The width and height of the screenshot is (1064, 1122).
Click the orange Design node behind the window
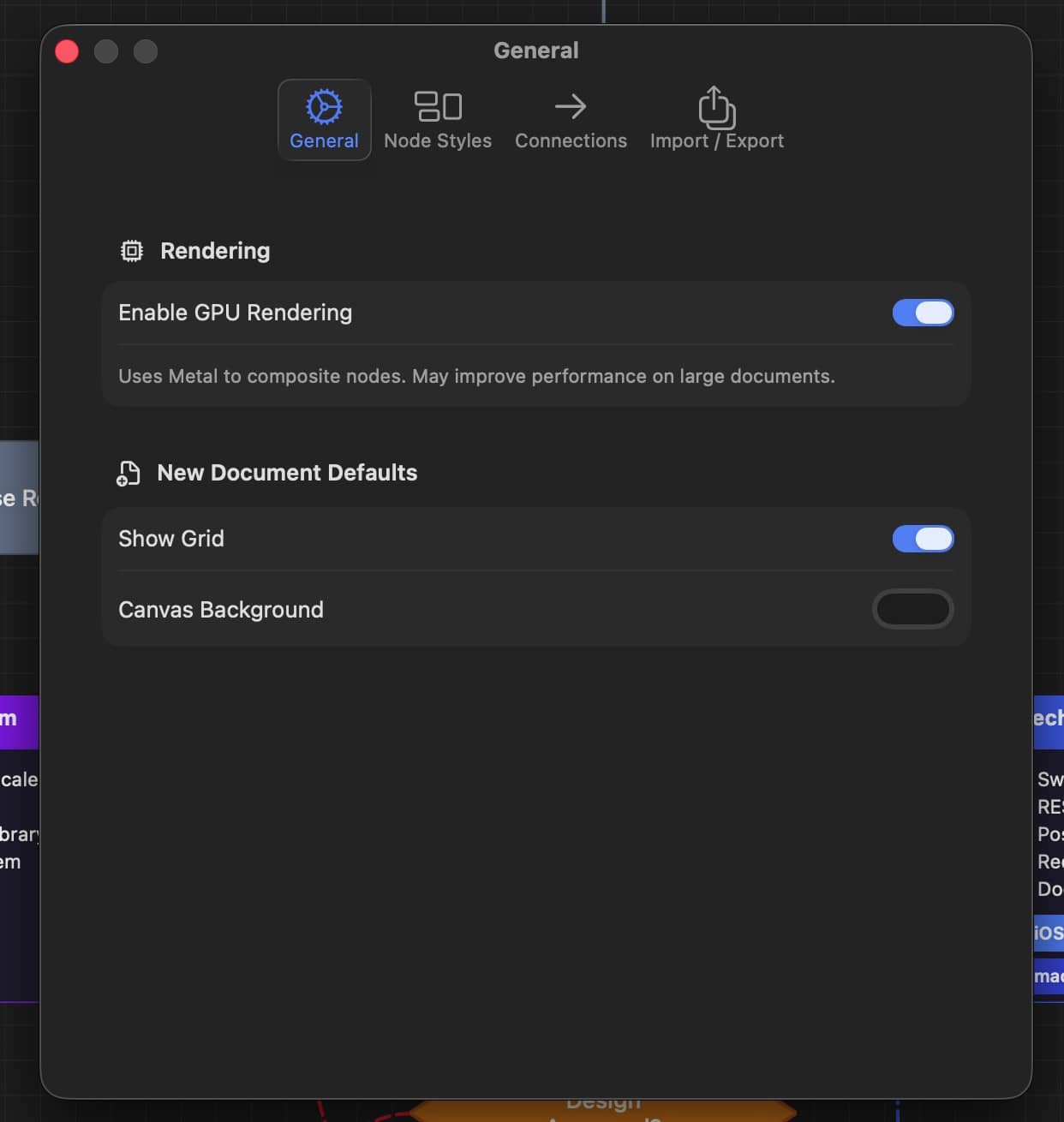click(x=603, y=1110)
